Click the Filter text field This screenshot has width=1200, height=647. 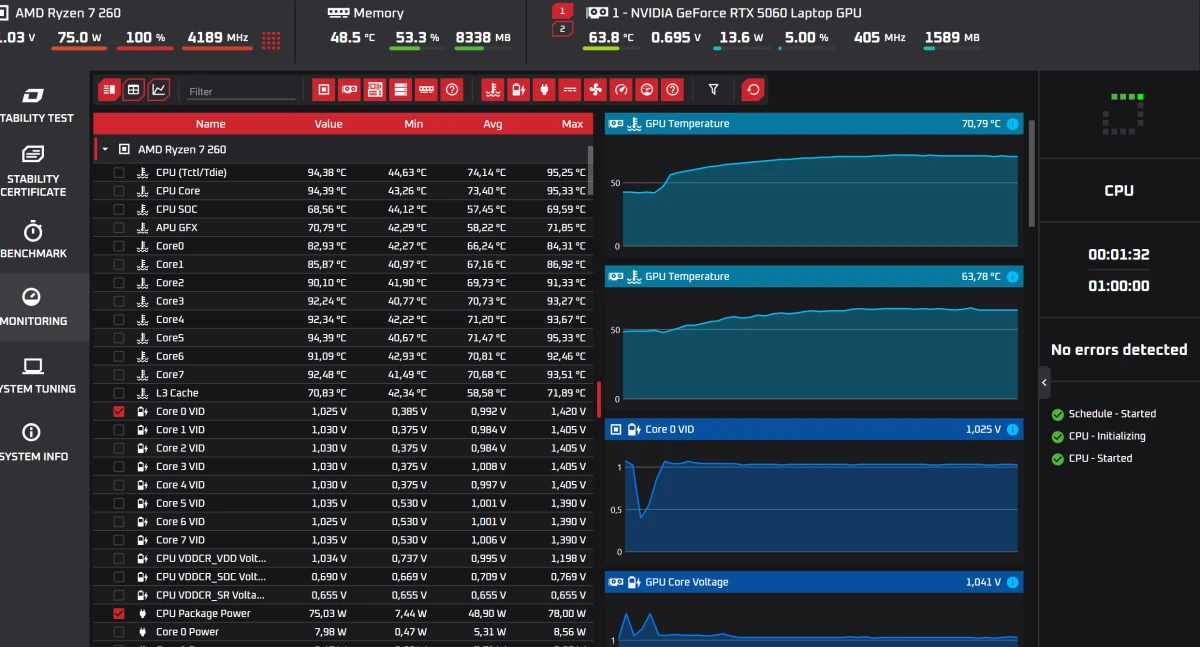click(x=242, y=91)
